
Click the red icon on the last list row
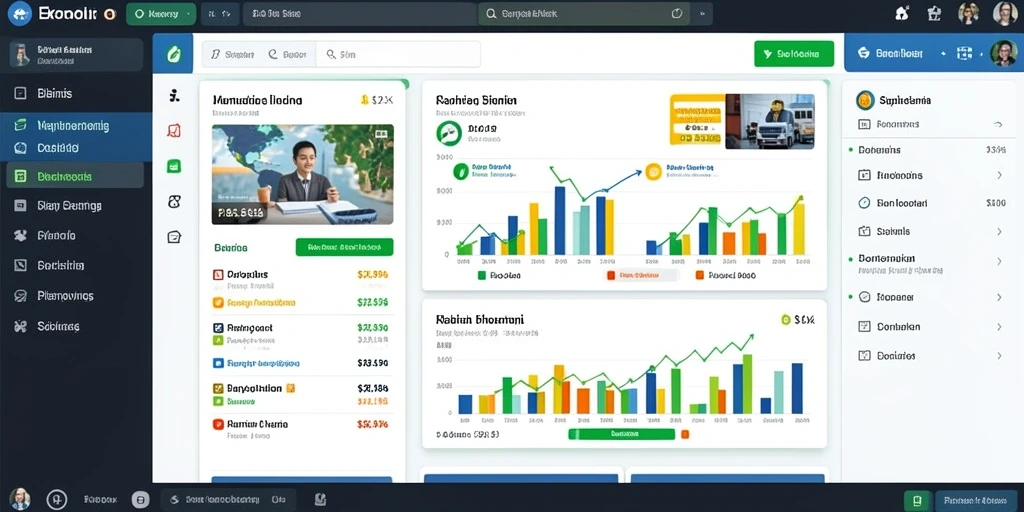coord(219,424)
